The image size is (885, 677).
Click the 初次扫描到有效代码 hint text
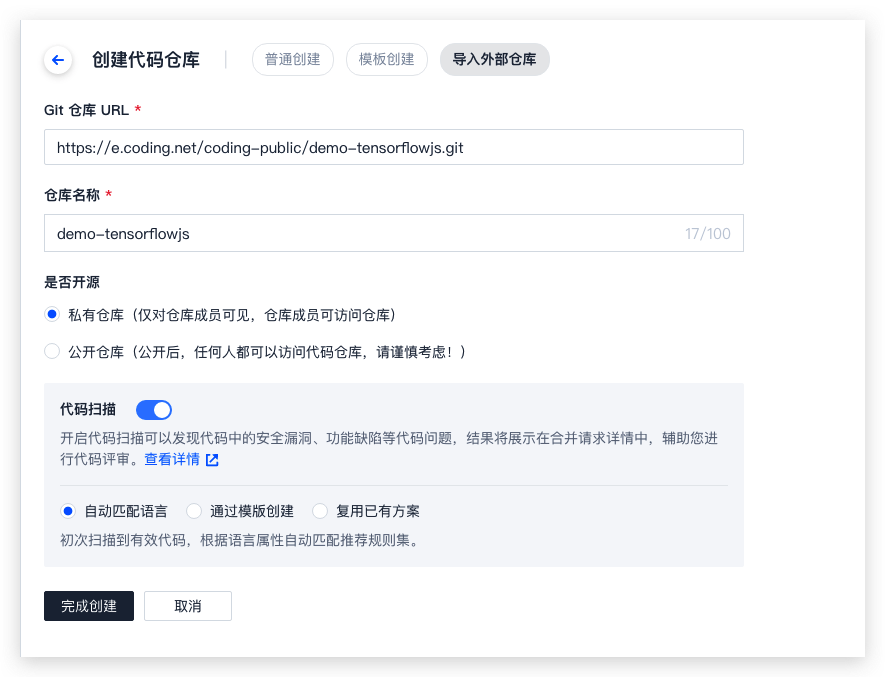pos(240,540)
